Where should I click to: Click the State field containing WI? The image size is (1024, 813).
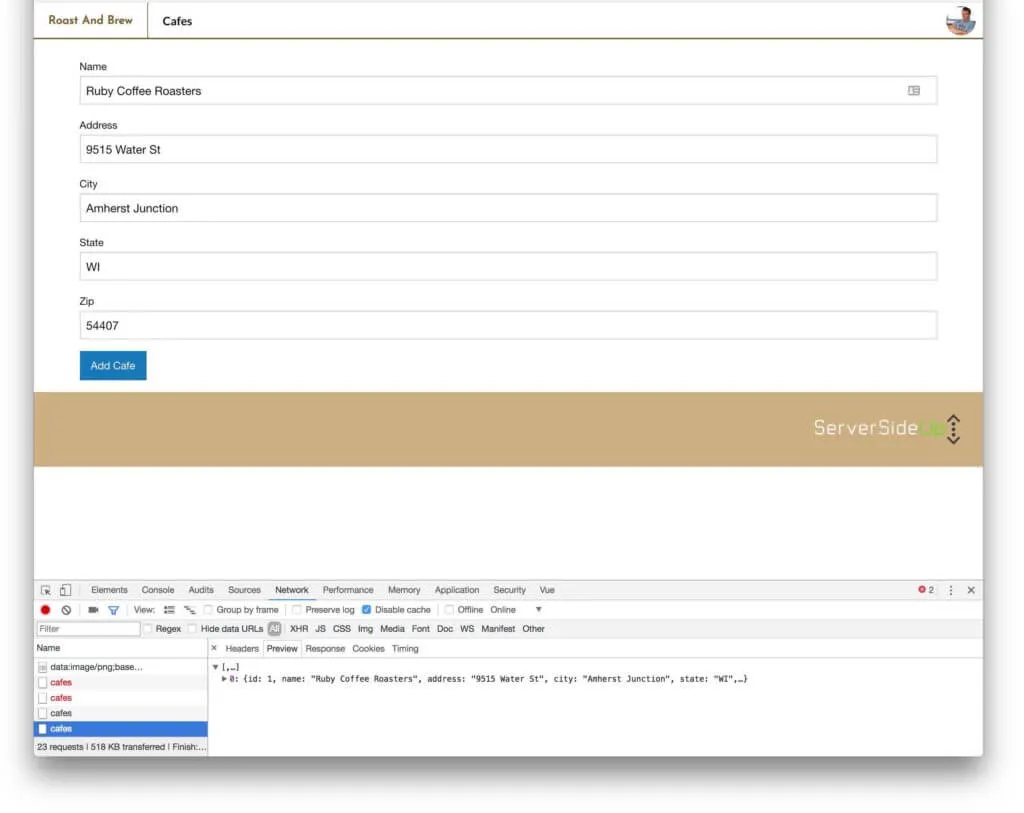508,266
